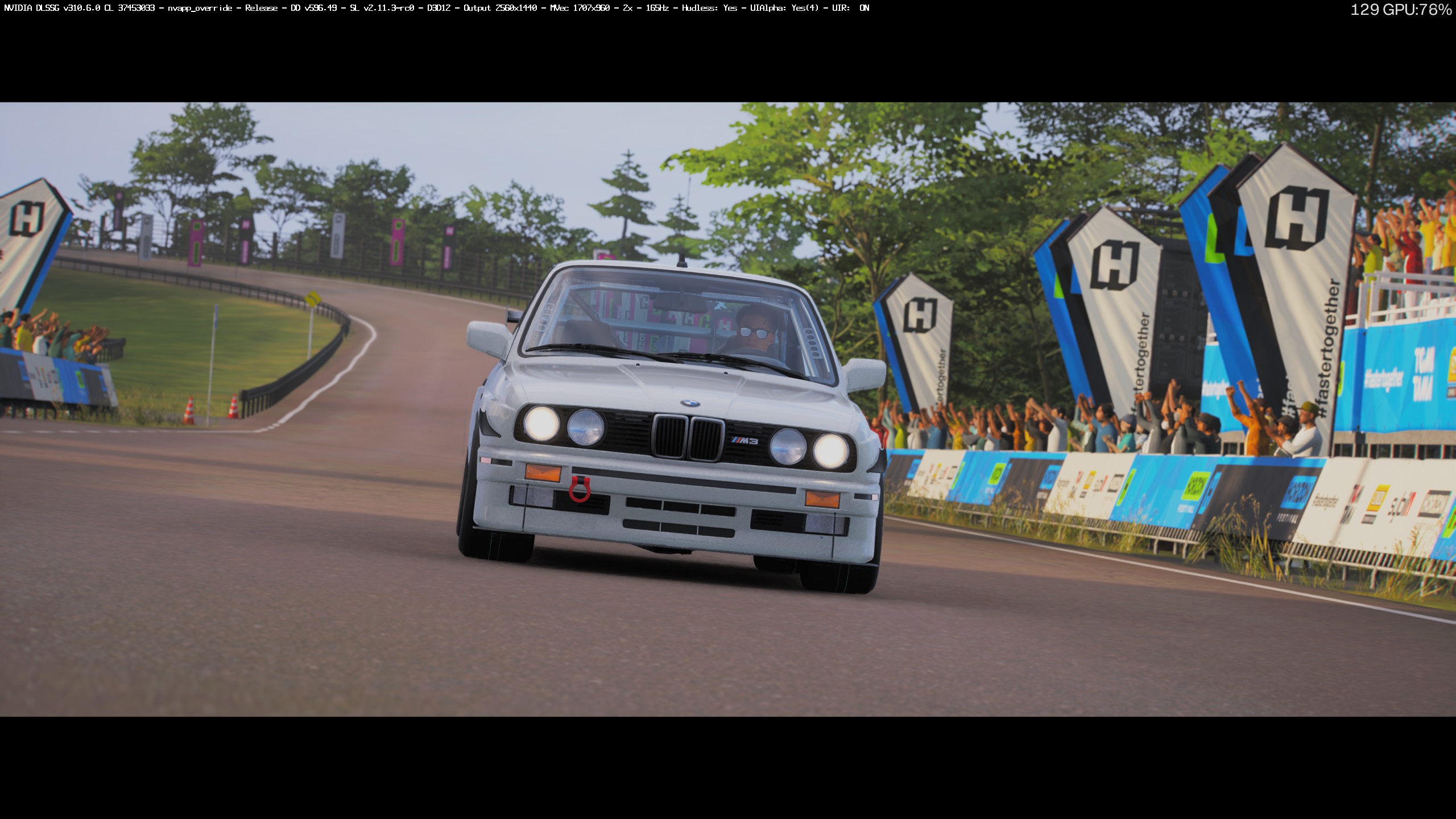Screen dimensions: 1456x819
Task: Click the Hudless: Yes indicator text
Action: pos(709,8)
